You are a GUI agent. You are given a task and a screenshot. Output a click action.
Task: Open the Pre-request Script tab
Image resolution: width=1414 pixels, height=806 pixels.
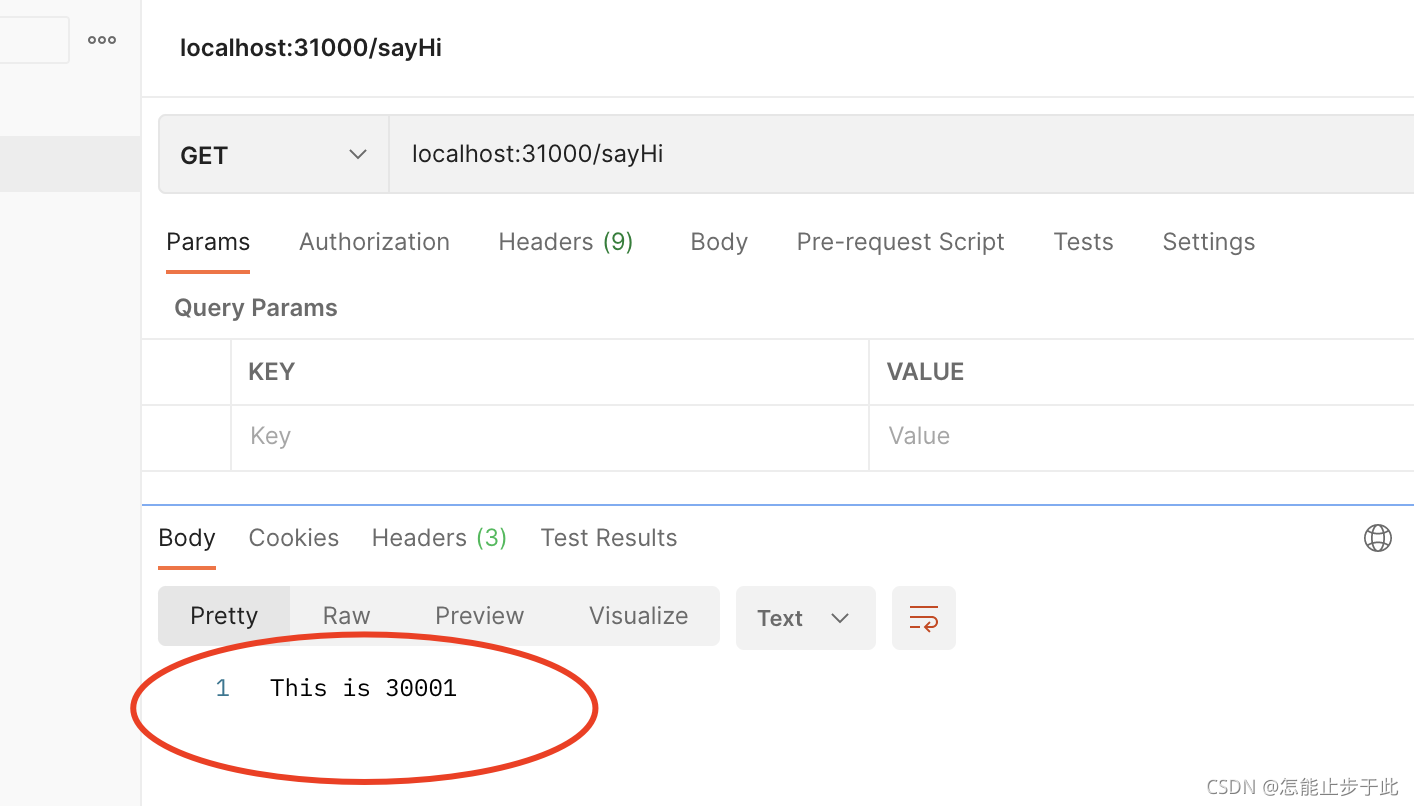pos(900,242)
